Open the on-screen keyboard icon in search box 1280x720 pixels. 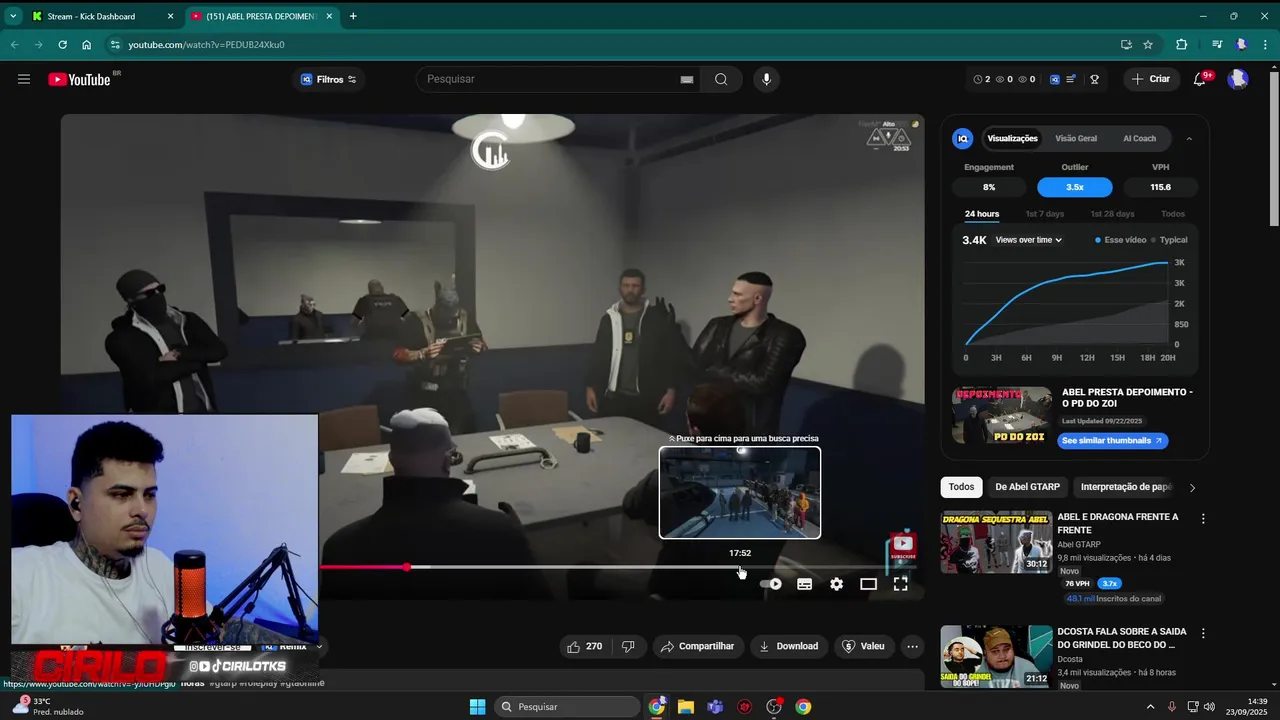(687, 79)
